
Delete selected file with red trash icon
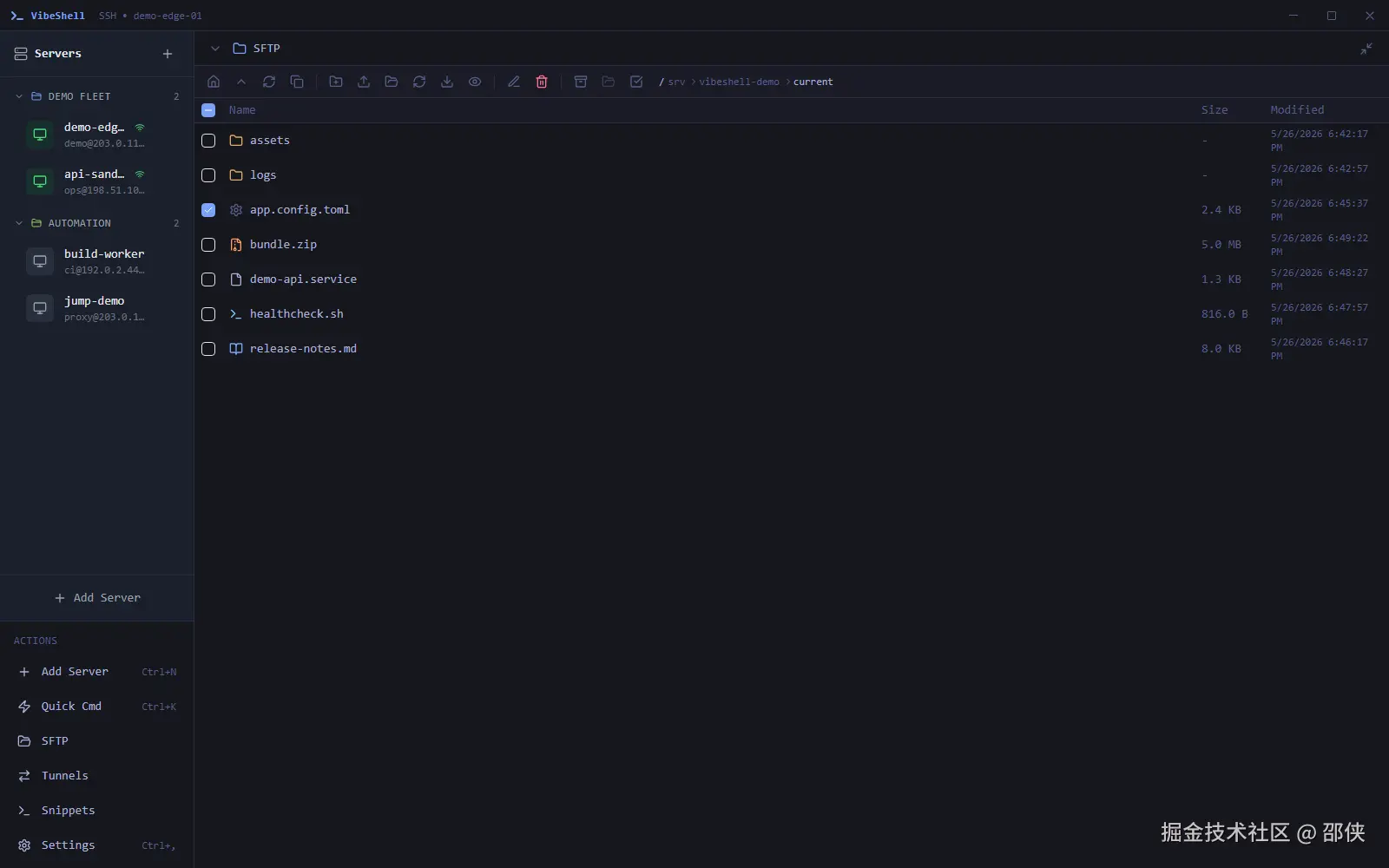tap(542, 82)
